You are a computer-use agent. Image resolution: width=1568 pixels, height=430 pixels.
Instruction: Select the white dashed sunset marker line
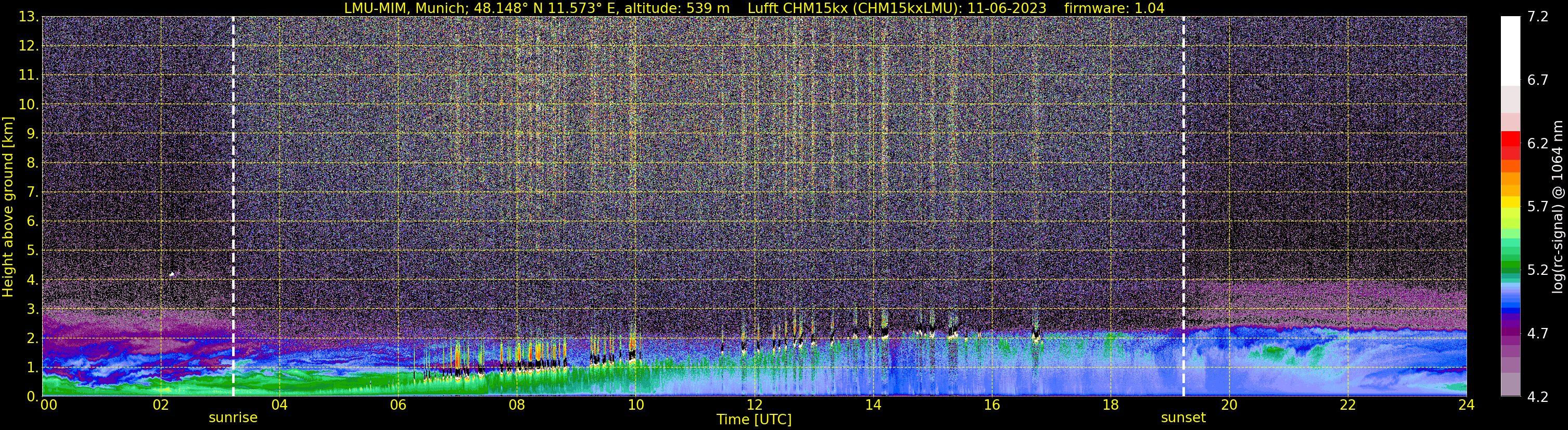tap(1183, 207)
